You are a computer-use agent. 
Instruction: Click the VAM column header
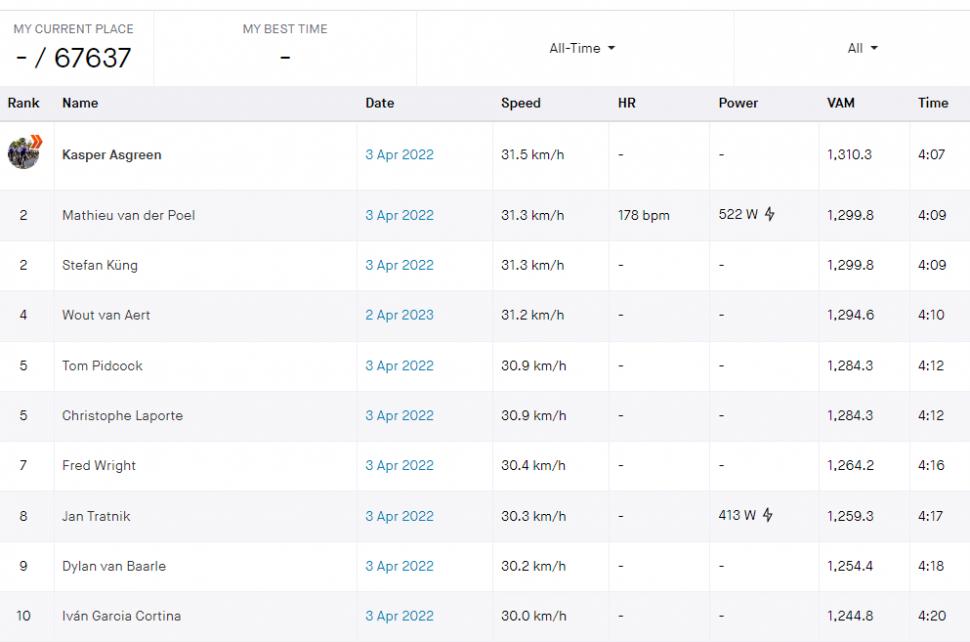tap(841, 103)
